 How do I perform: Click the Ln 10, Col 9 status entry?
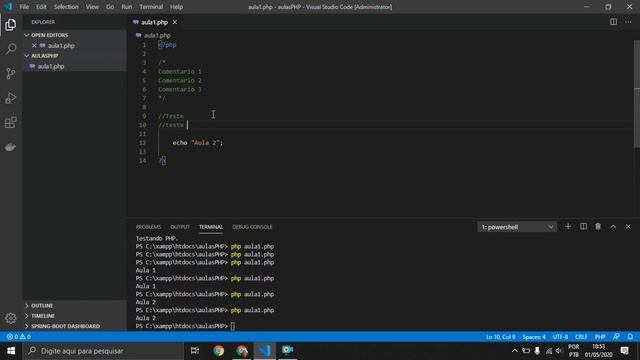tap(500, 337)
